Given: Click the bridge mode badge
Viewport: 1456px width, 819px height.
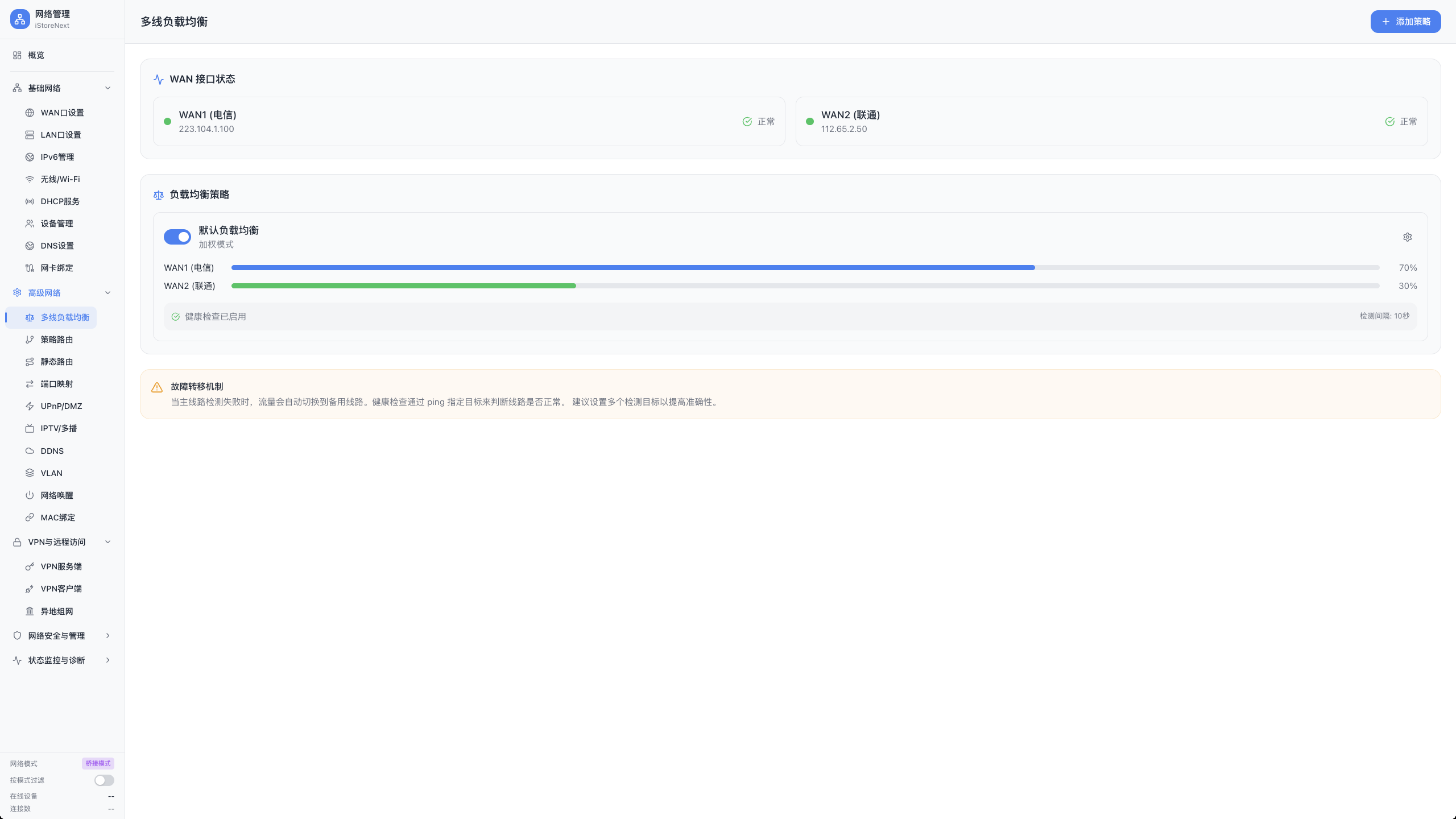Looking at the screenshot, I should coord(98,763).
